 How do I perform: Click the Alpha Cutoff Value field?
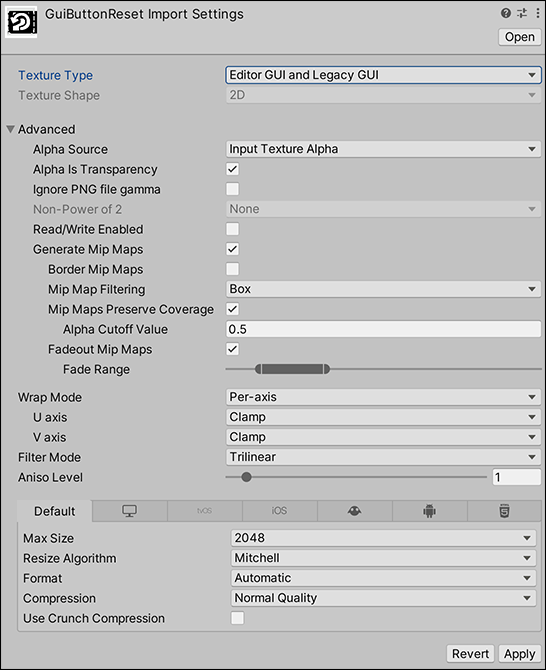[x=383, y=329]
